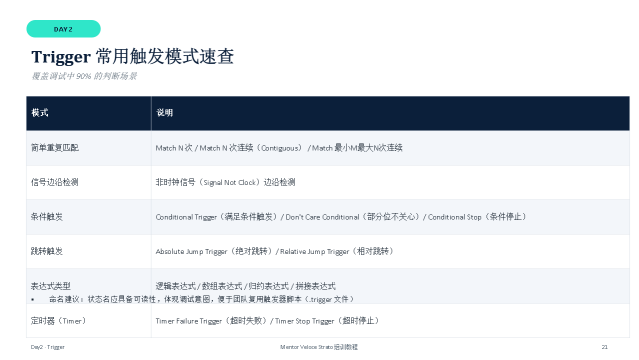639x360 pixels.
Task: Click the '命名建议' bullet note
Action: point(193,299)
